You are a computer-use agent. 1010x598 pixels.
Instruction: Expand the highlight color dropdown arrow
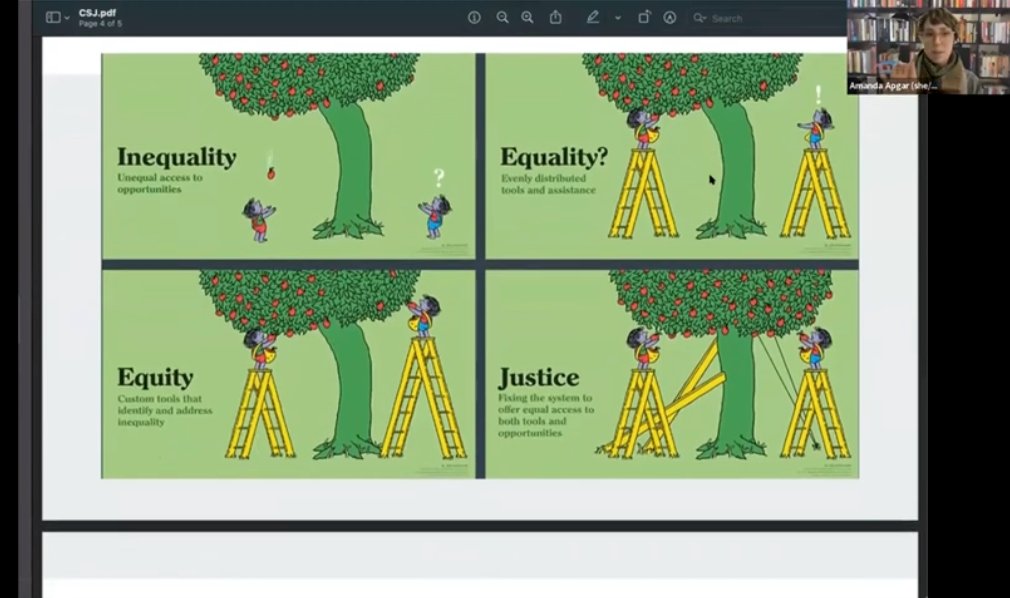(617, 18)
